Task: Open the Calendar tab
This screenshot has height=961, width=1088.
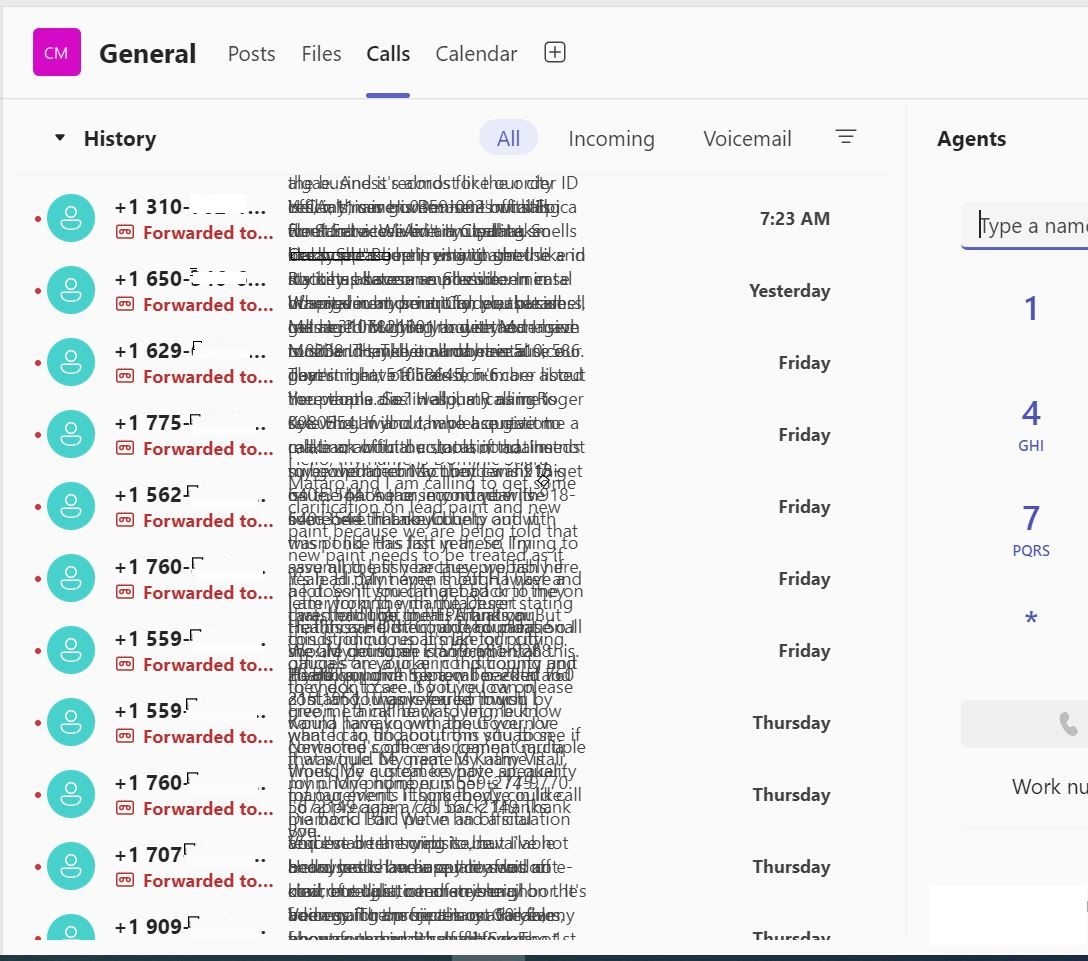Action: 476,53
